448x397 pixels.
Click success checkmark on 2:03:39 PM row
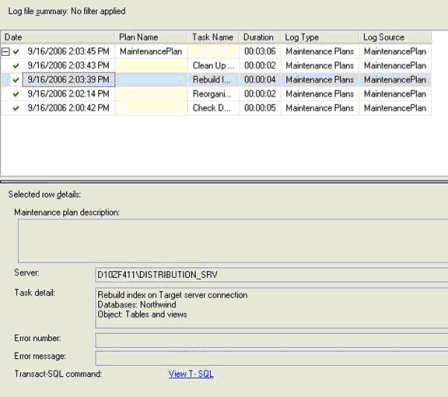point(16,80)
